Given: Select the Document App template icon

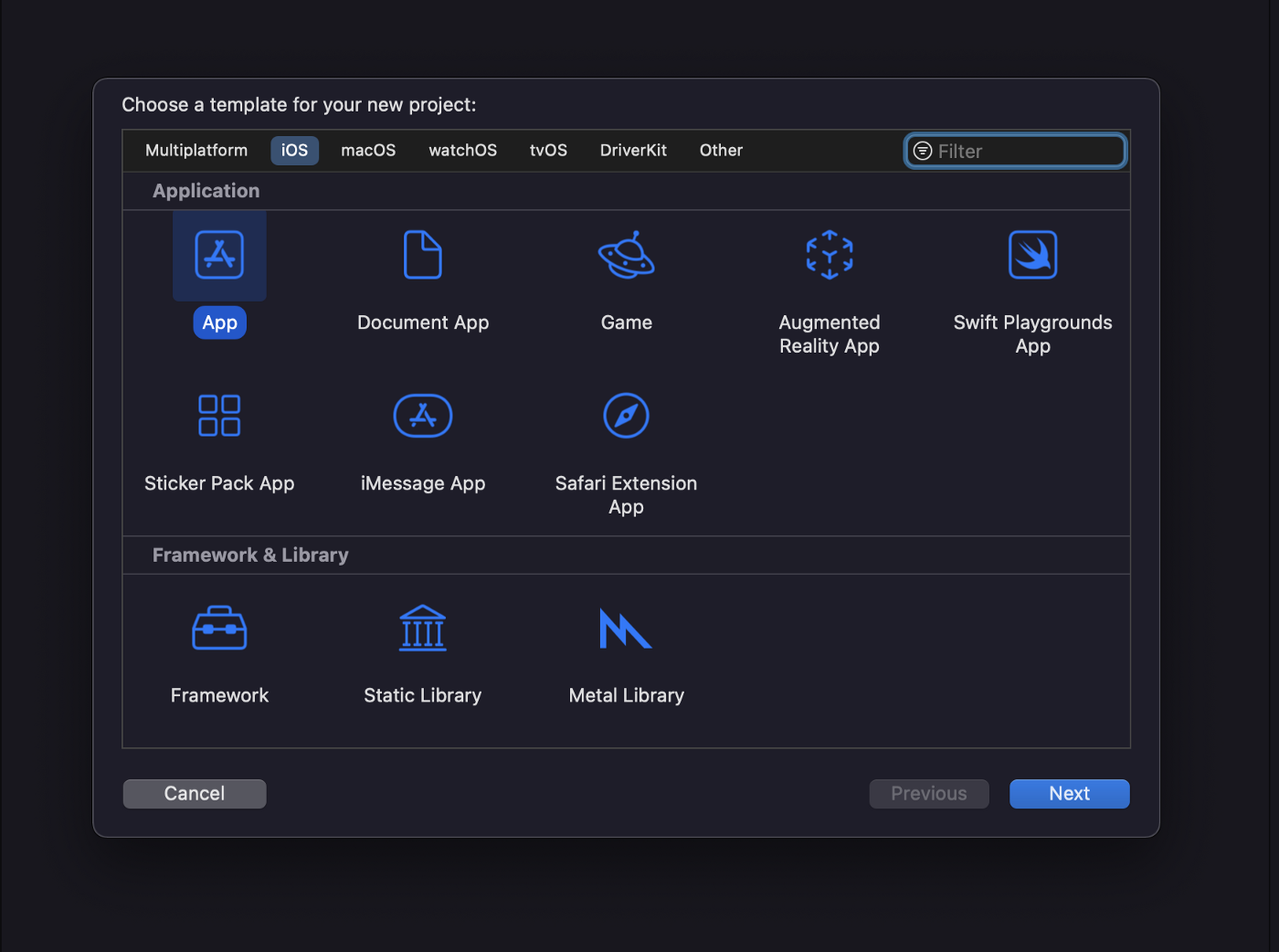Looking at the screenshot, I should click(x=423, y=255).
